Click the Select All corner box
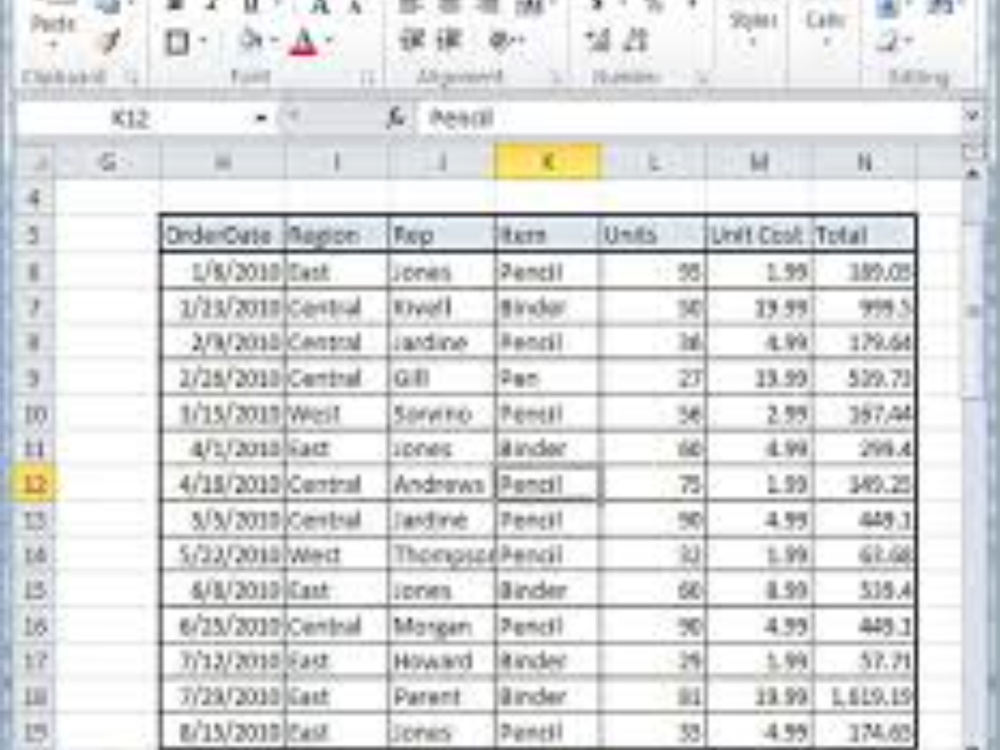Image resolution: width=1000 pixels, height=750 pixels. (x=35, y=162)
